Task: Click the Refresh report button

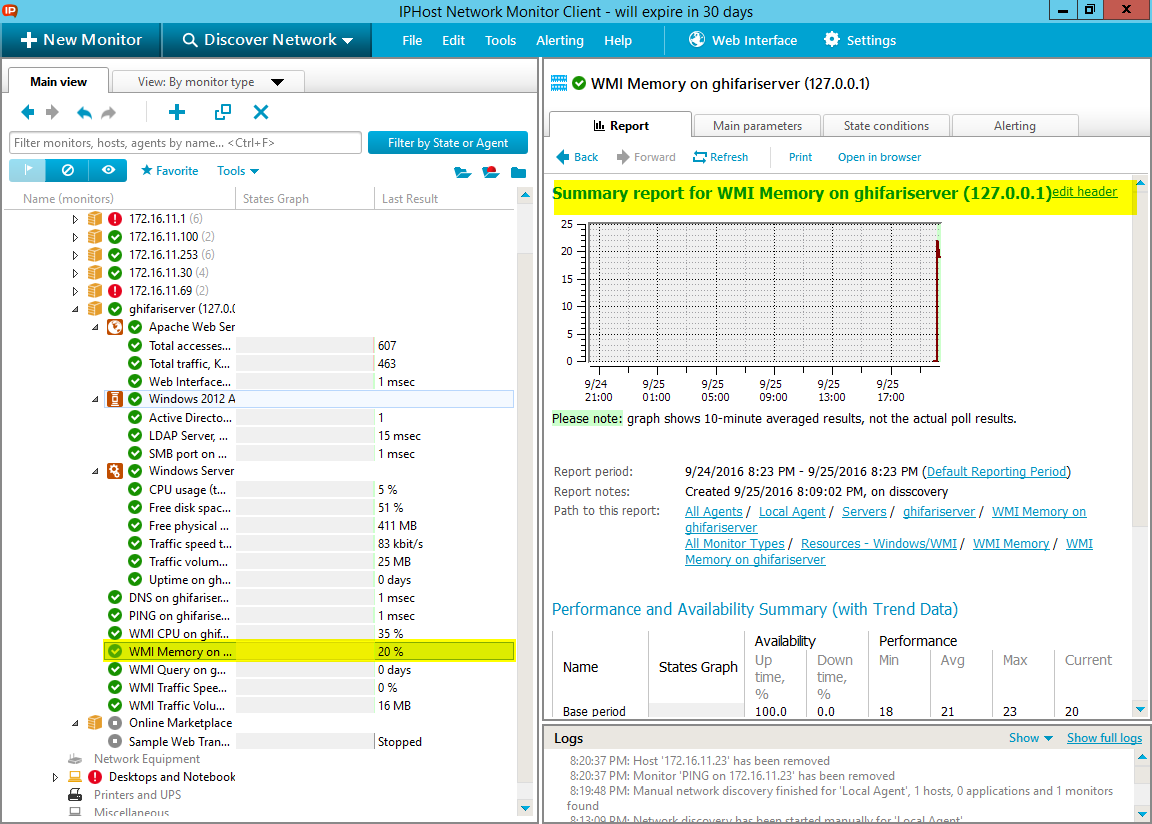Action: (720, 157)
